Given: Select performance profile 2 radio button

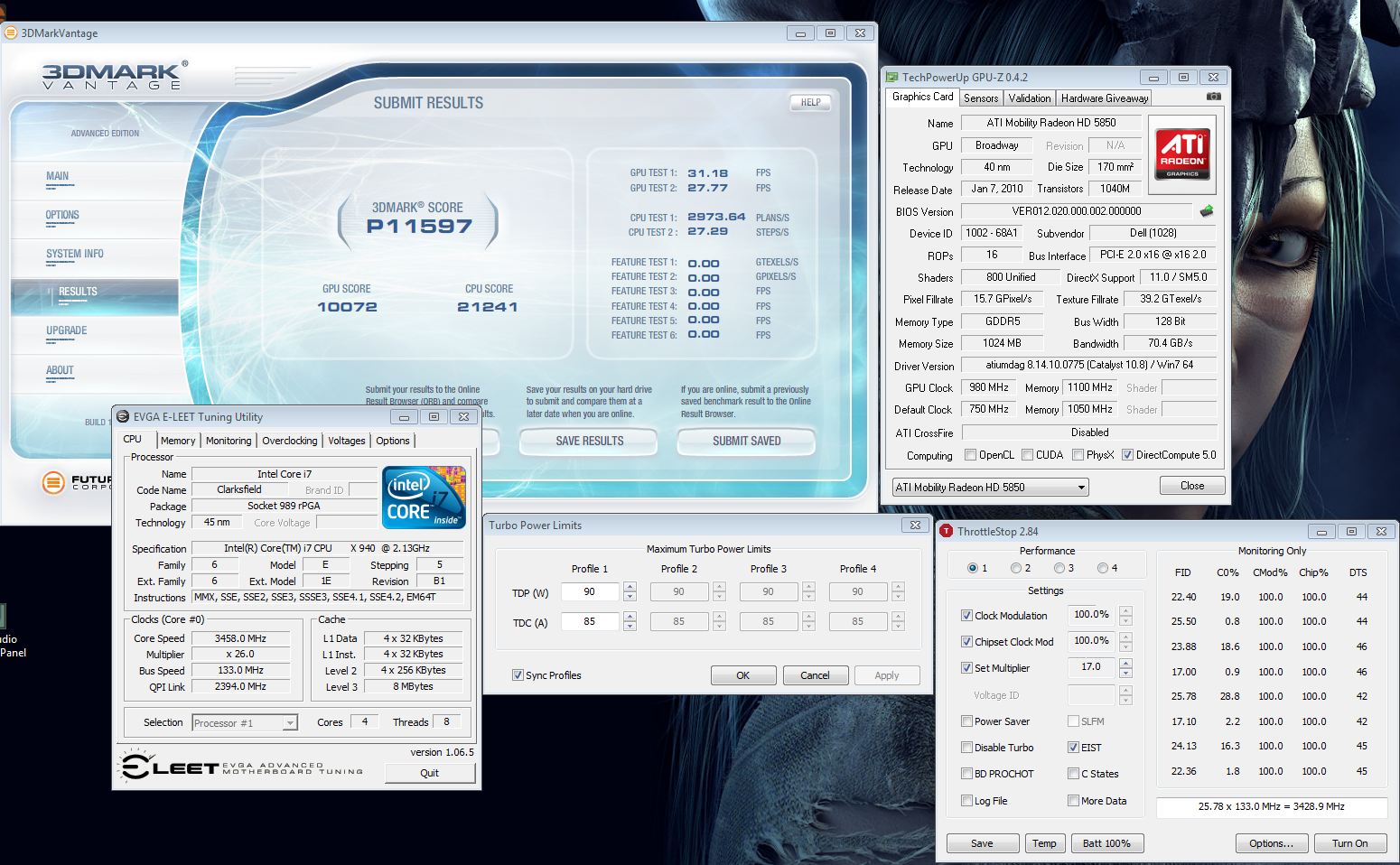Looking at the screenshot, I should (1015, 568).
